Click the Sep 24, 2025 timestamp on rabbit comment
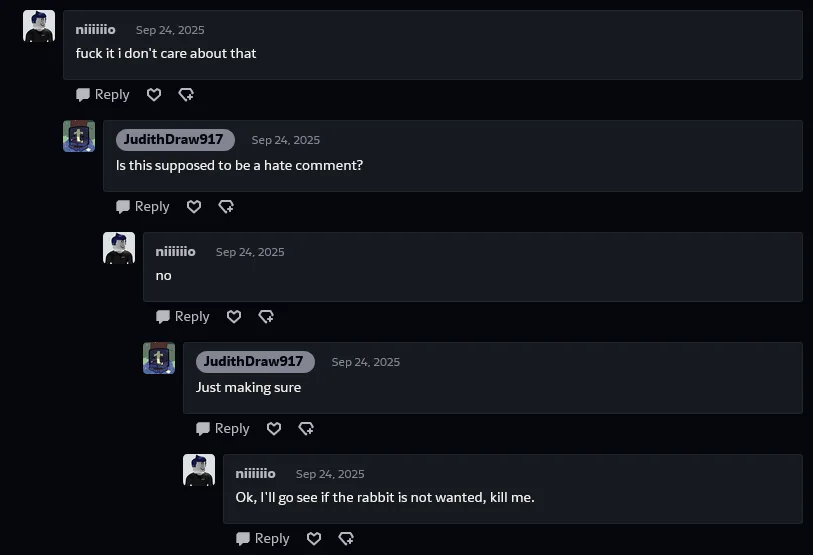The height and width of the screenshot is (555, 813). pos(330,474)
